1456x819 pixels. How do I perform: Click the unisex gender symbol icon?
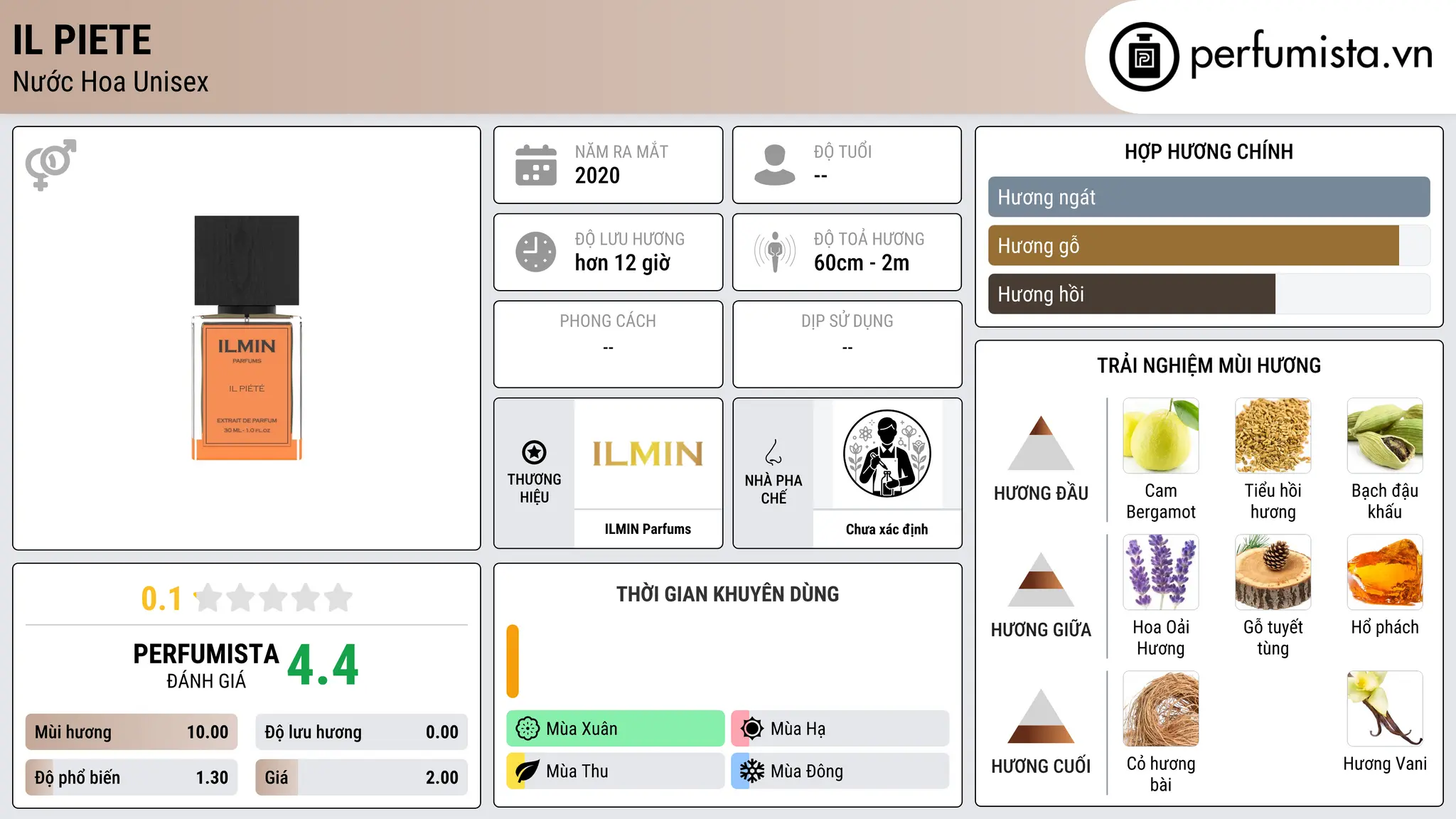50,164
